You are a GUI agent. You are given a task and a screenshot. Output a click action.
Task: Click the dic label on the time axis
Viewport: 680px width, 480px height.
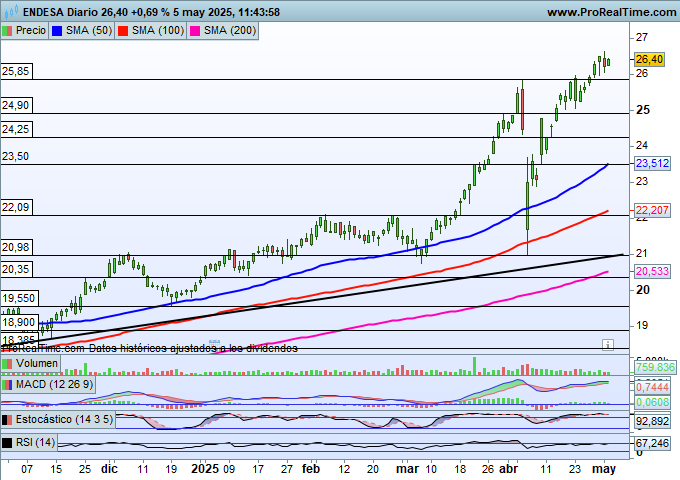109,469
